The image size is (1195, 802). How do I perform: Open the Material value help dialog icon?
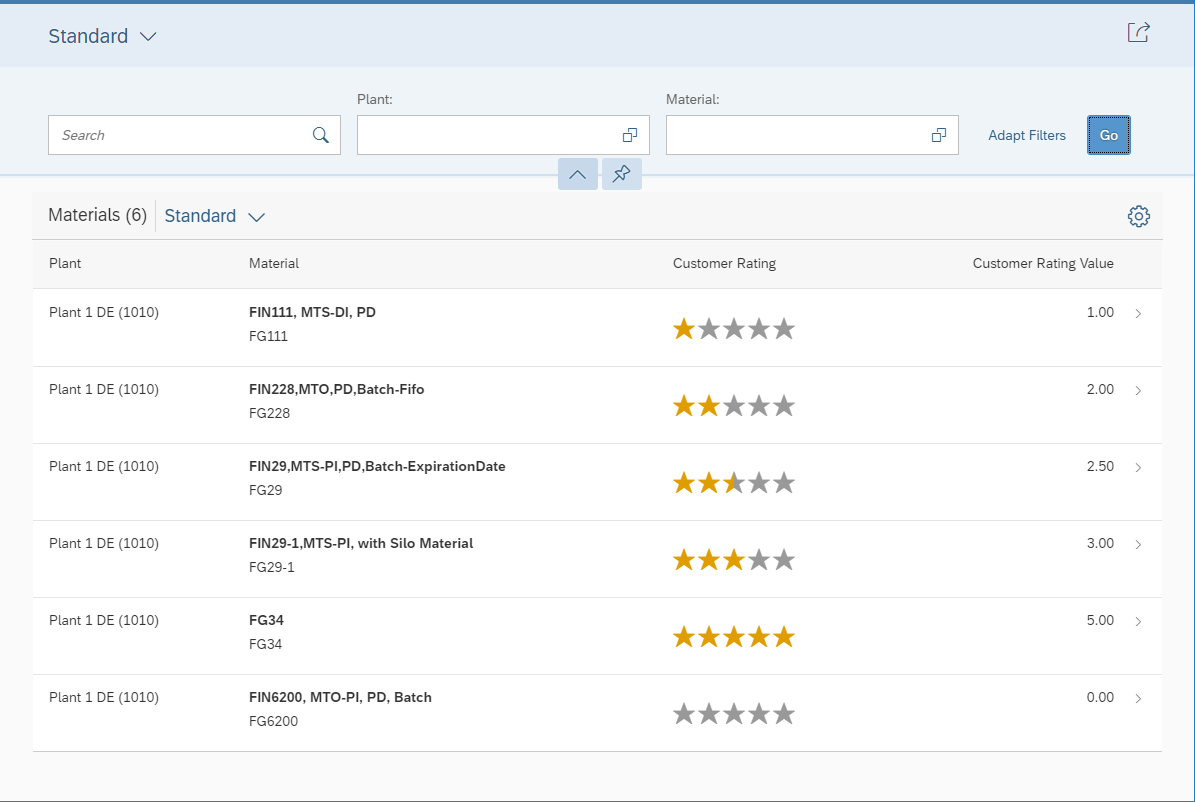point(938,134)
